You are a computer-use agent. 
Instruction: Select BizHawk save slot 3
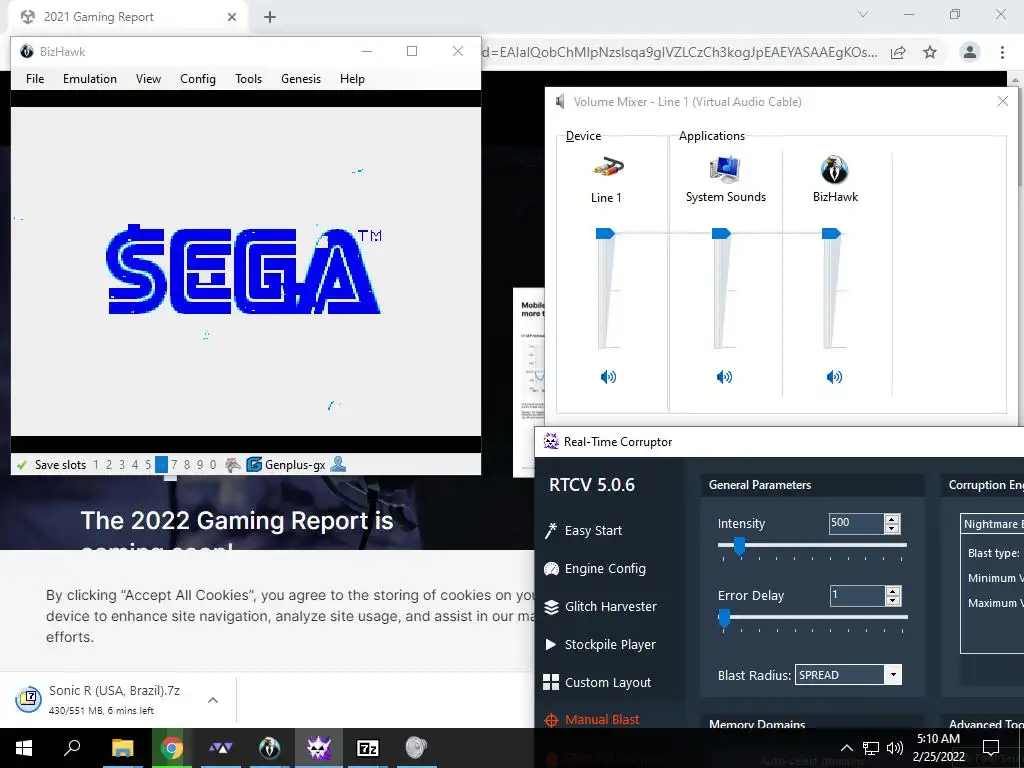(x=122, y=464)
